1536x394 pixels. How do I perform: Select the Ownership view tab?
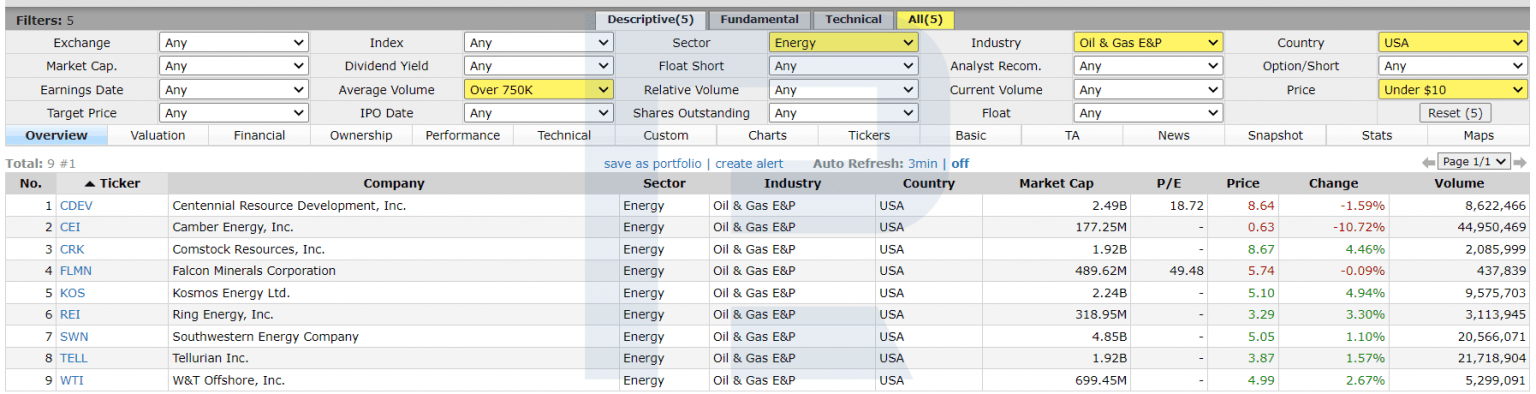361,135
